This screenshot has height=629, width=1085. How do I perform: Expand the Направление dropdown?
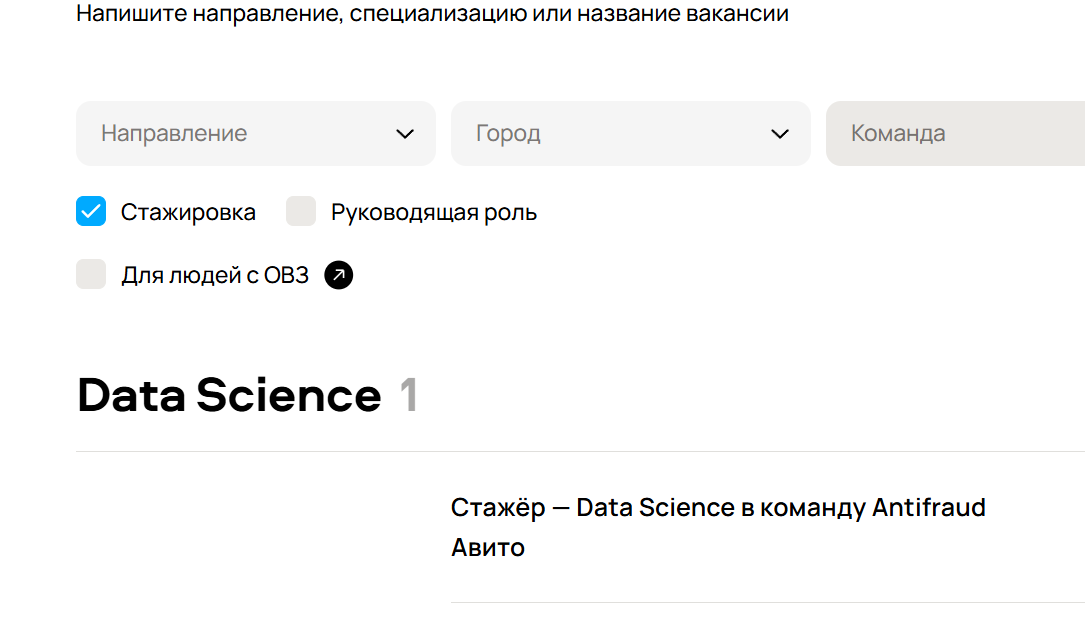click(x=256, y=134)
